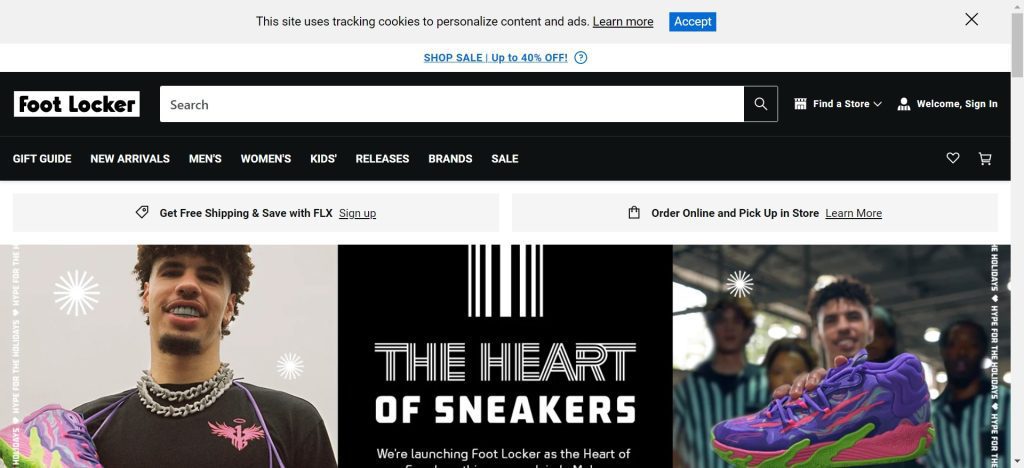Viewport: 1024px width, 468px height.
Task: Click the FLX Sign up link
Action: tap(357, 213)
